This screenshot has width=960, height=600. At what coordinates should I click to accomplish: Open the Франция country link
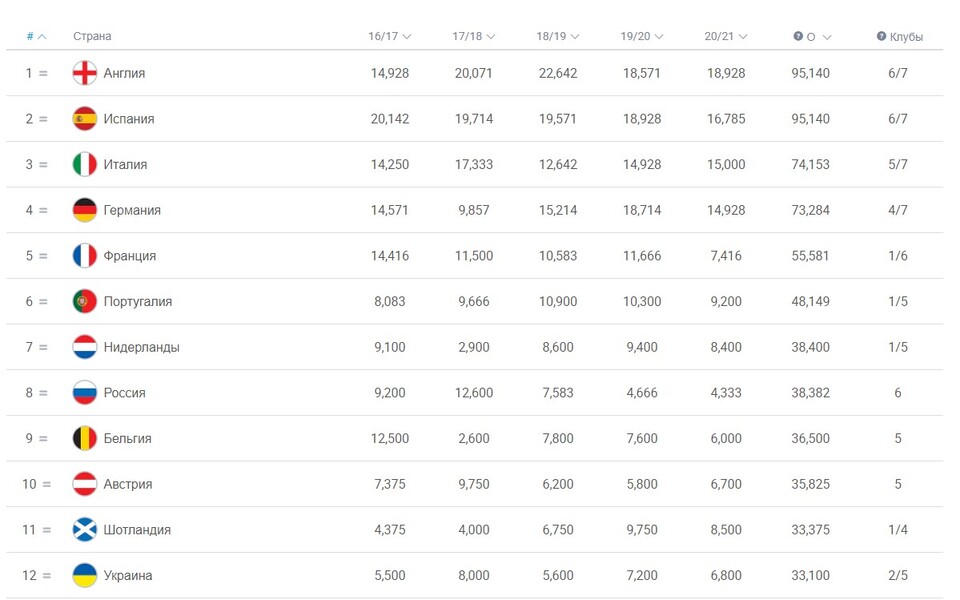[x=130, y=256]
